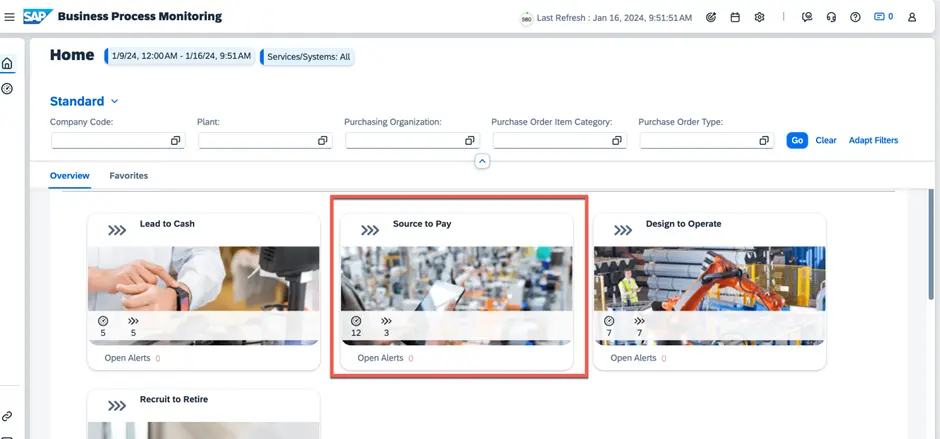Viewport: 940px width, 439px height.
Task: Open the monitoring gauge icon in sidebar
Action: [x=7, y=89]
